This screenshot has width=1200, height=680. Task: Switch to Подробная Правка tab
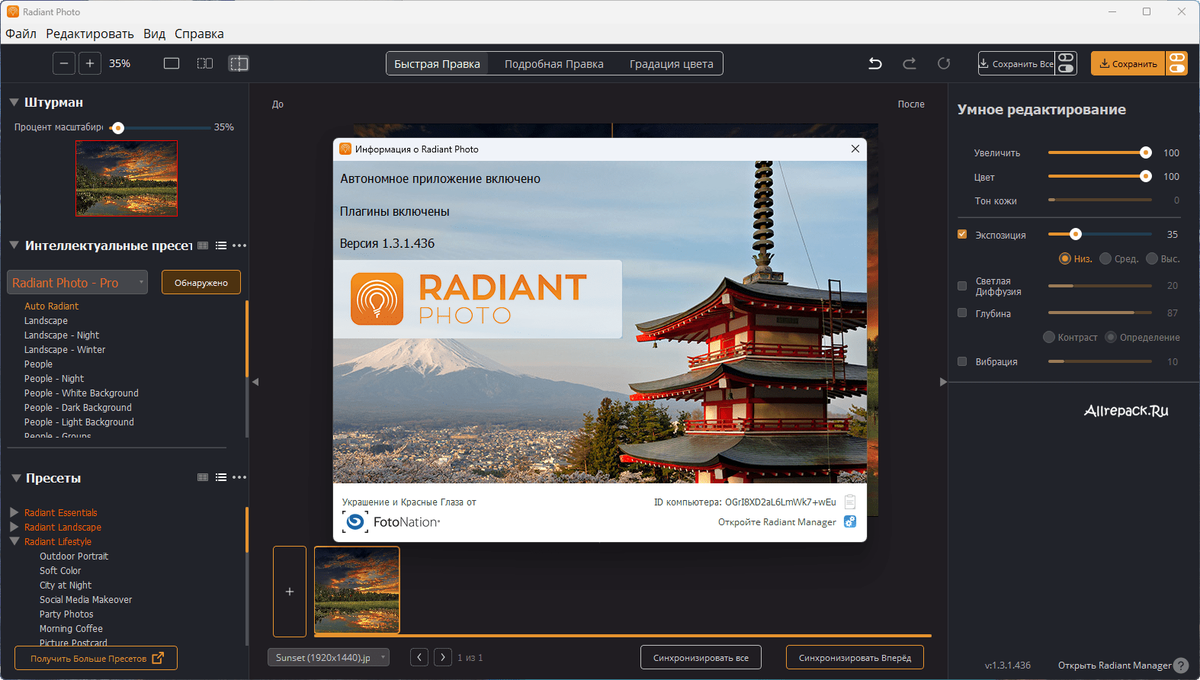pyautogui.click(x=554, y=64)
